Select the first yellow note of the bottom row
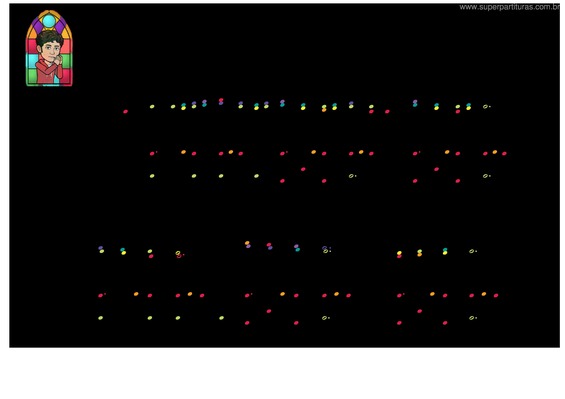565x399 pixels. 101,318
